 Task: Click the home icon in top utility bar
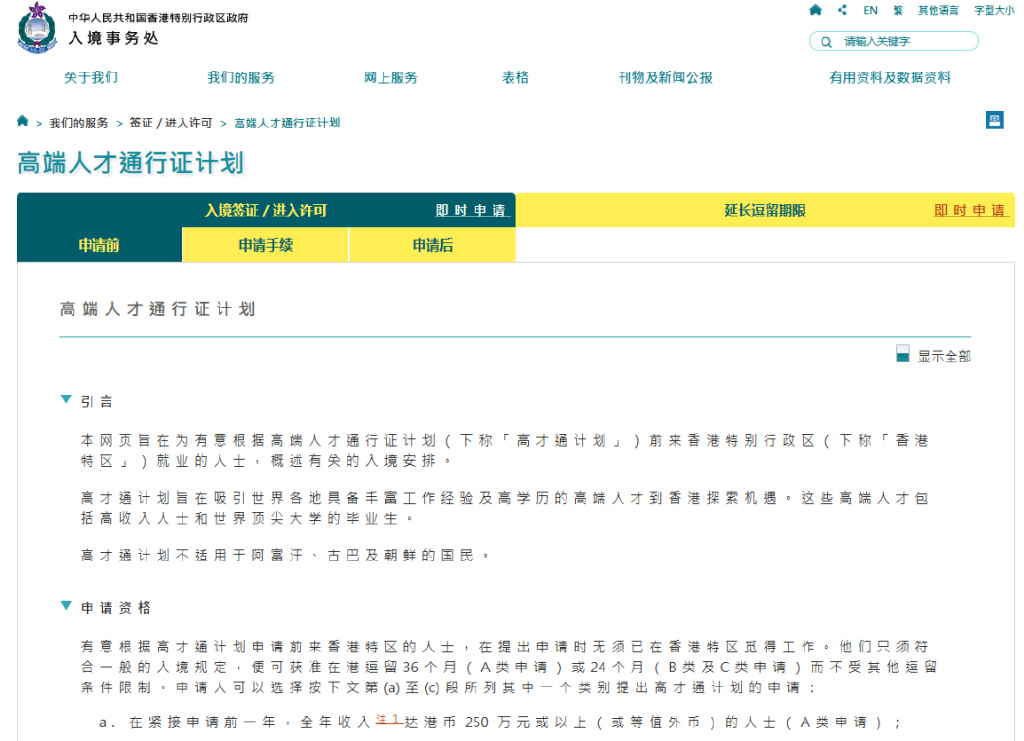pyautogui.click(x=816, y=10)
